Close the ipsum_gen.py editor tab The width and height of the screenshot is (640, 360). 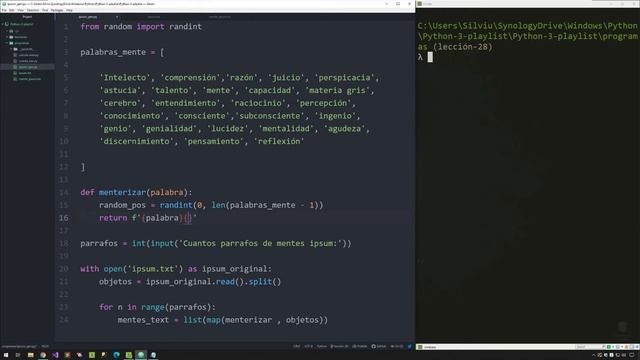point(116,17)
